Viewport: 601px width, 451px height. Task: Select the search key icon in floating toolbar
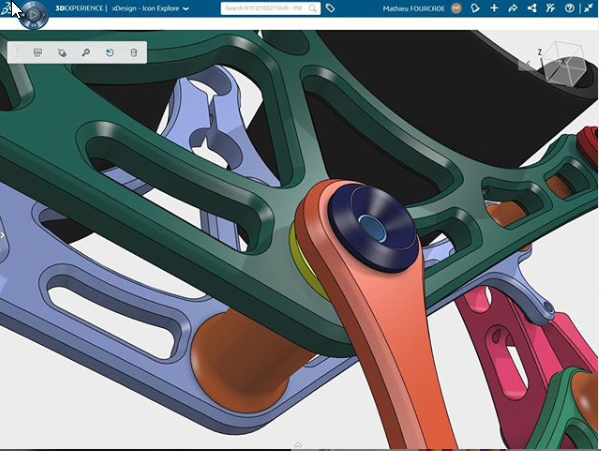point(86,52)
